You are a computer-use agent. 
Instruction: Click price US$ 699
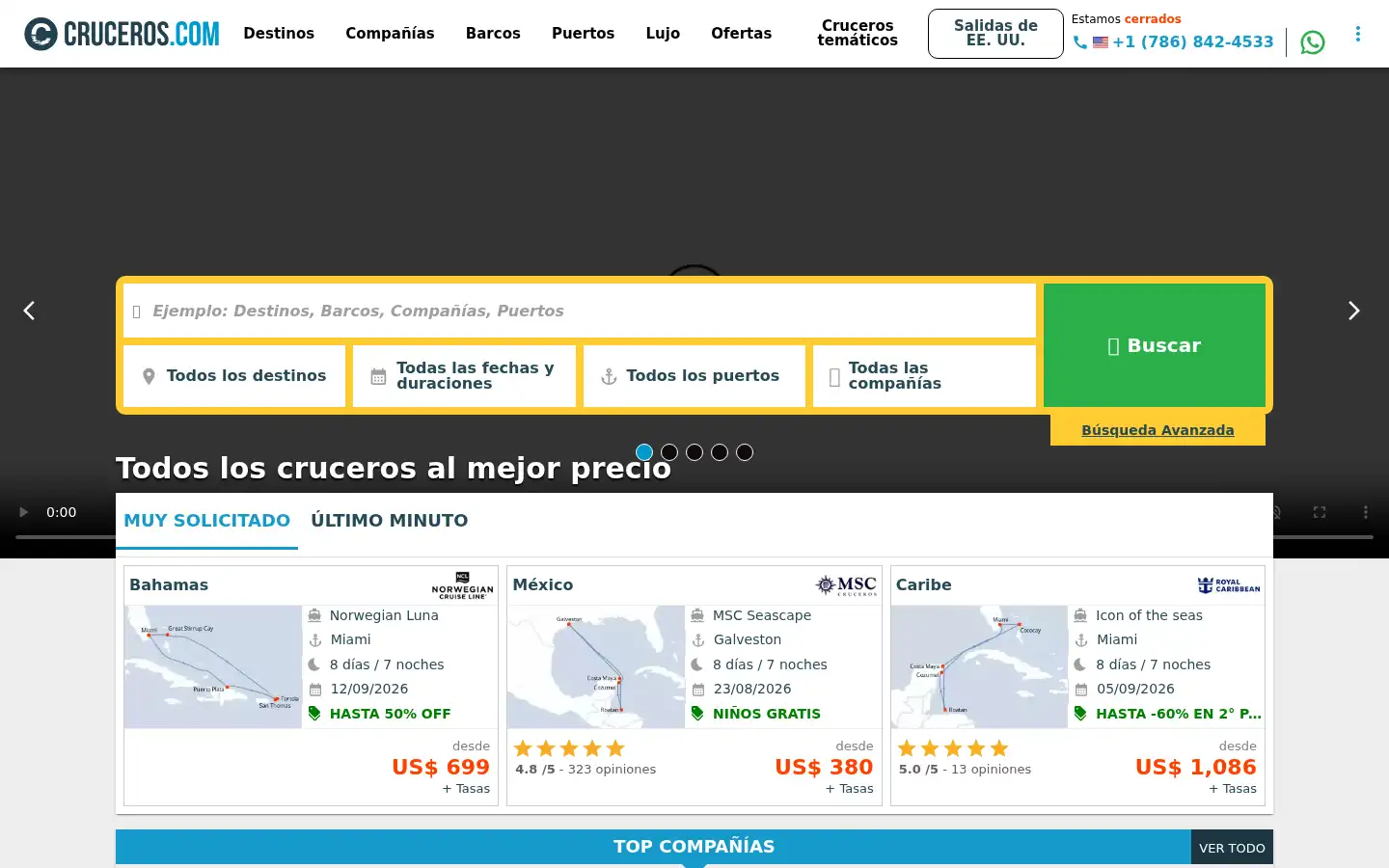[441, 767]
